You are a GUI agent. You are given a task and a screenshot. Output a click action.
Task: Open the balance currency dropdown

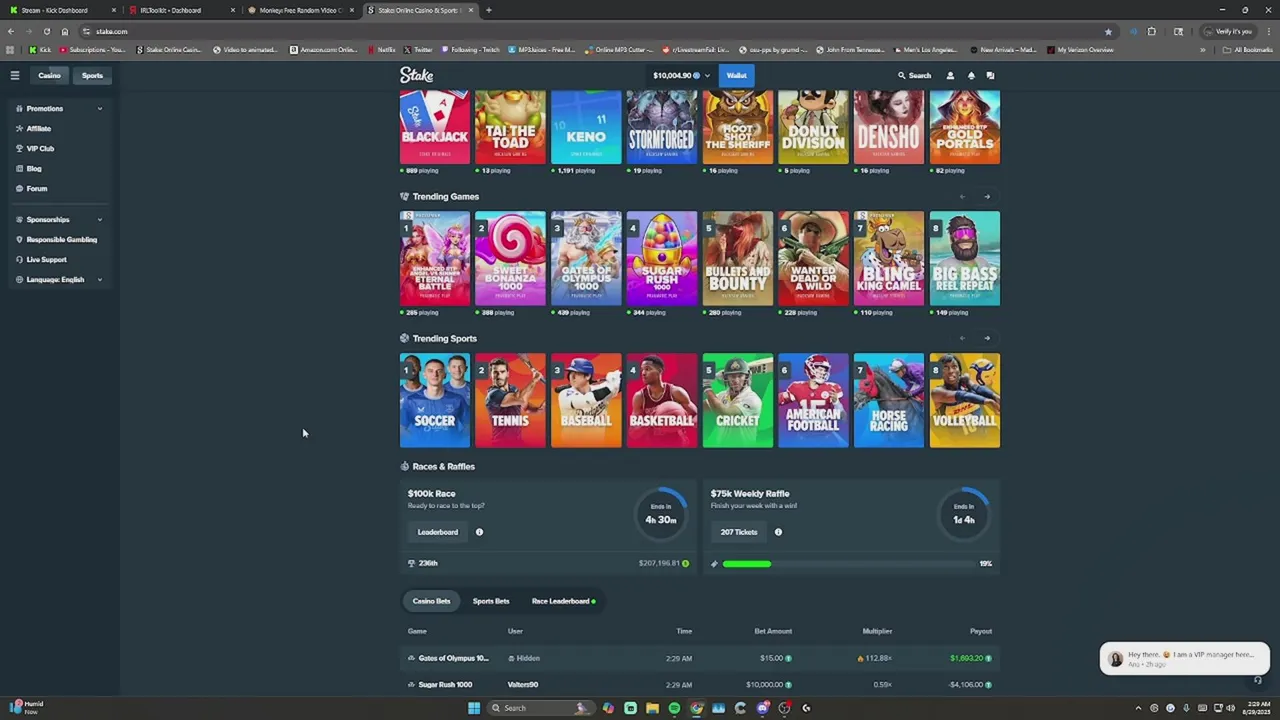click(x=681, y=75)
